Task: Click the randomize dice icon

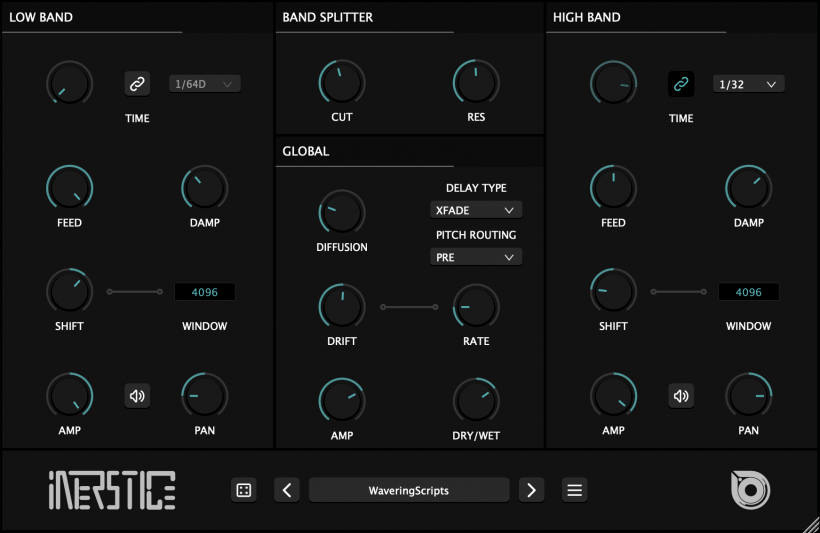Action: (x=244, y=490)
